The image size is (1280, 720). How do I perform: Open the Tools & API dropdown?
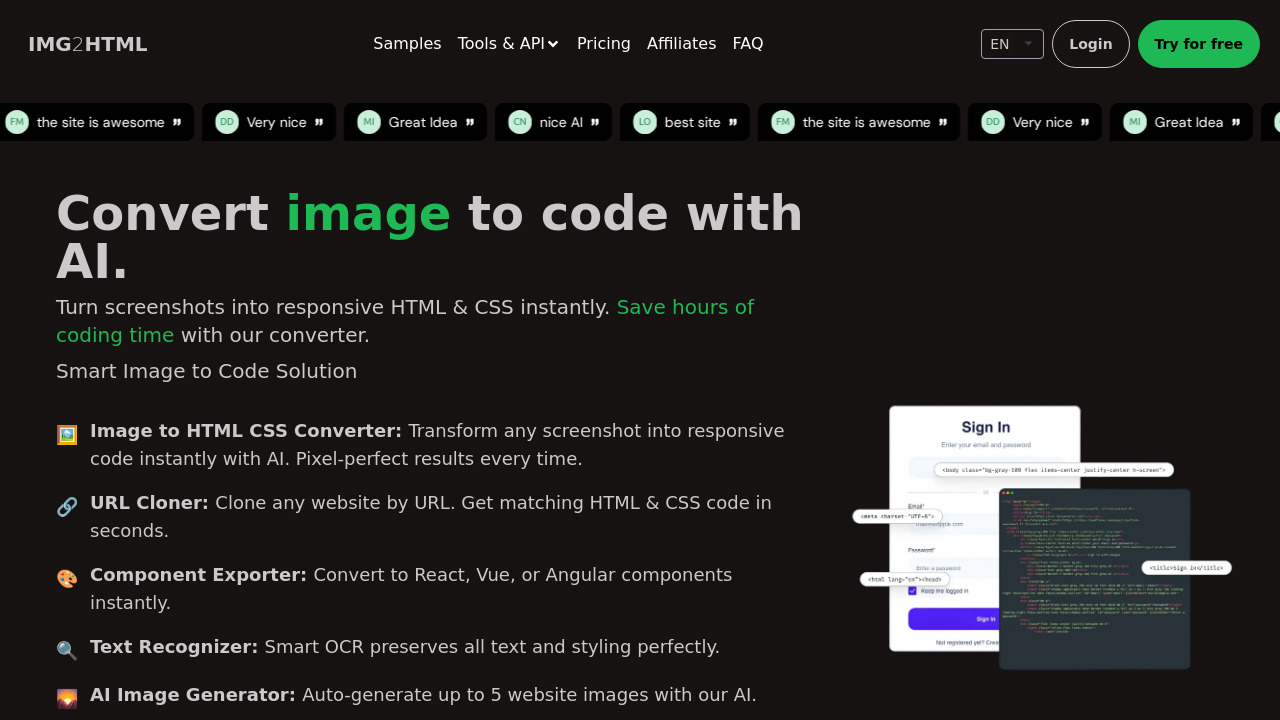[x=508, y=43]
